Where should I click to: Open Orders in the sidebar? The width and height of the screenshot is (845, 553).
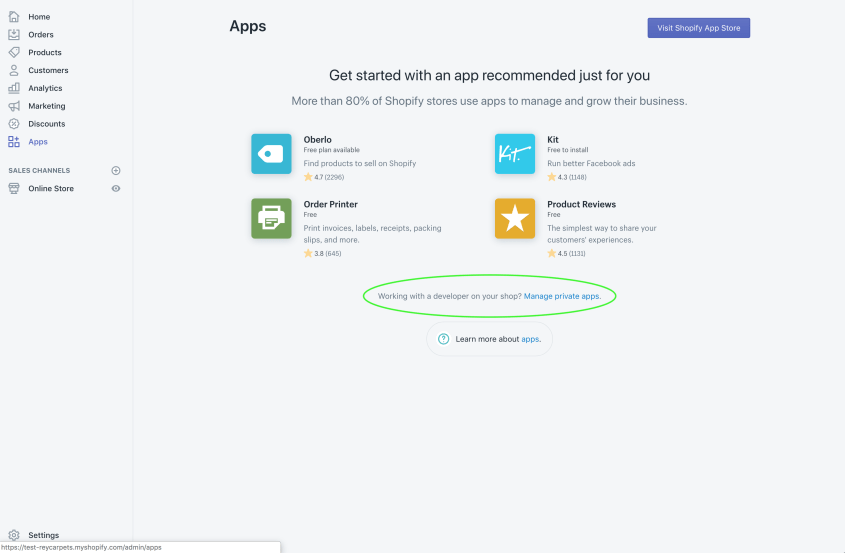coord(41,35)
